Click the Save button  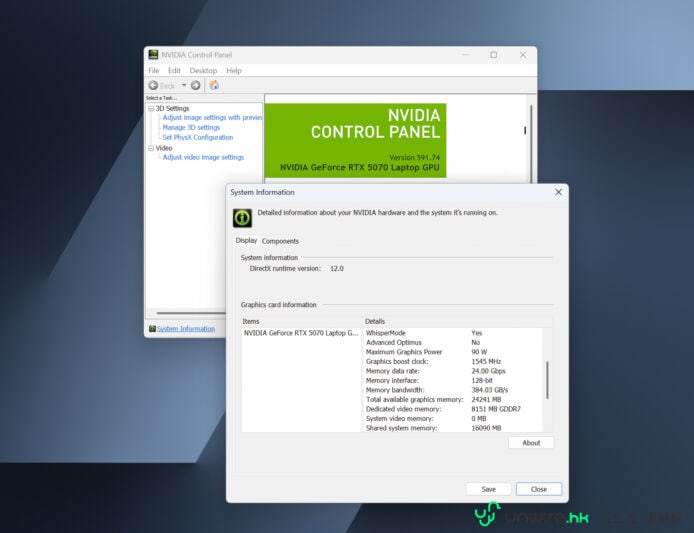pos(489,489)
